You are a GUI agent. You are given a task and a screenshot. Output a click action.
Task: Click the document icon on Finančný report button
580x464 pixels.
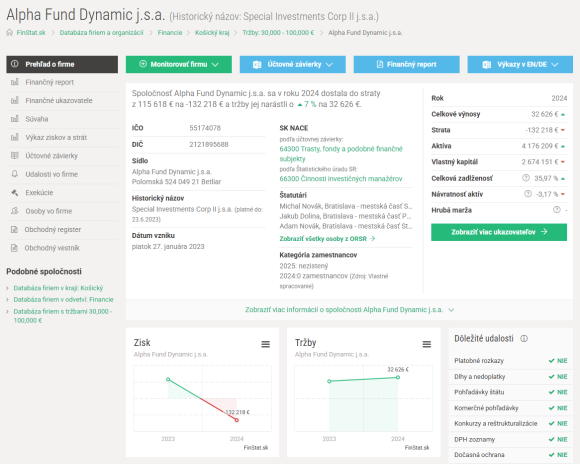pyautogui.click(x=380, y=64)
